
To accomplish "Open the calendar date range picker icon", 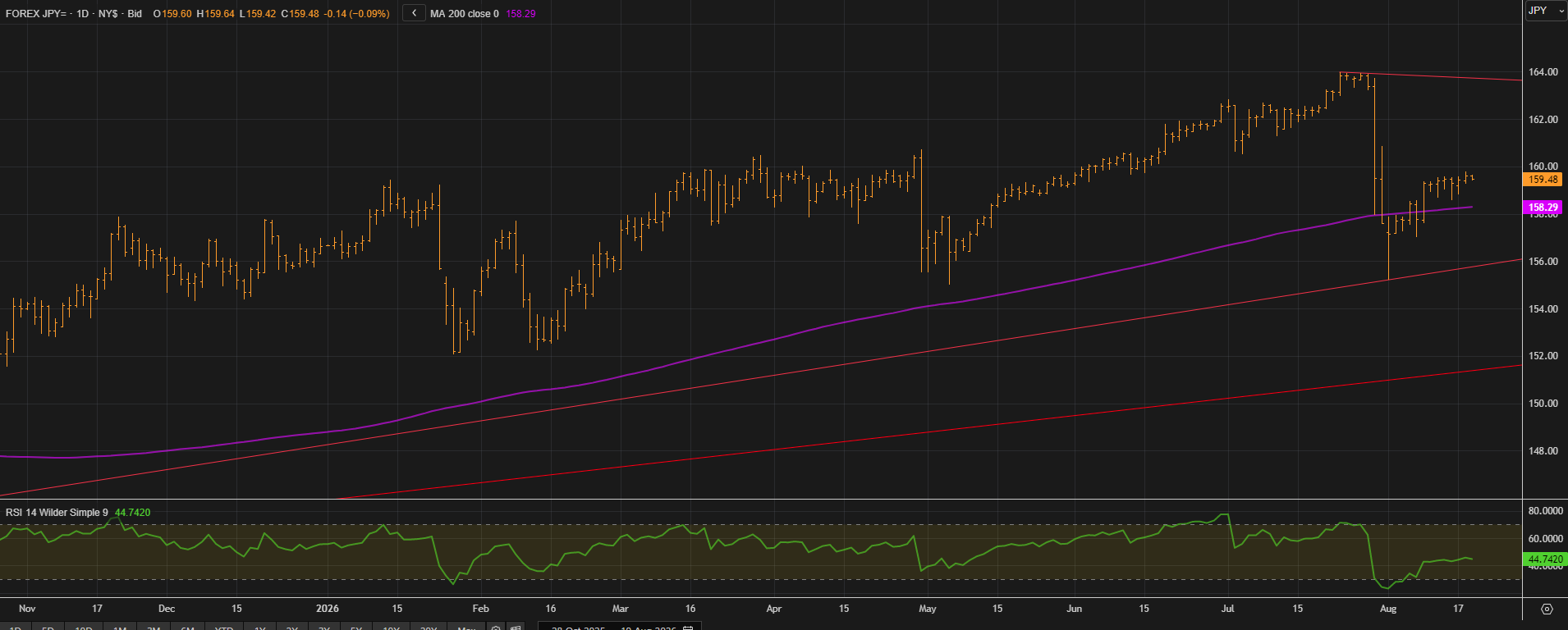I will coord(688,628).
